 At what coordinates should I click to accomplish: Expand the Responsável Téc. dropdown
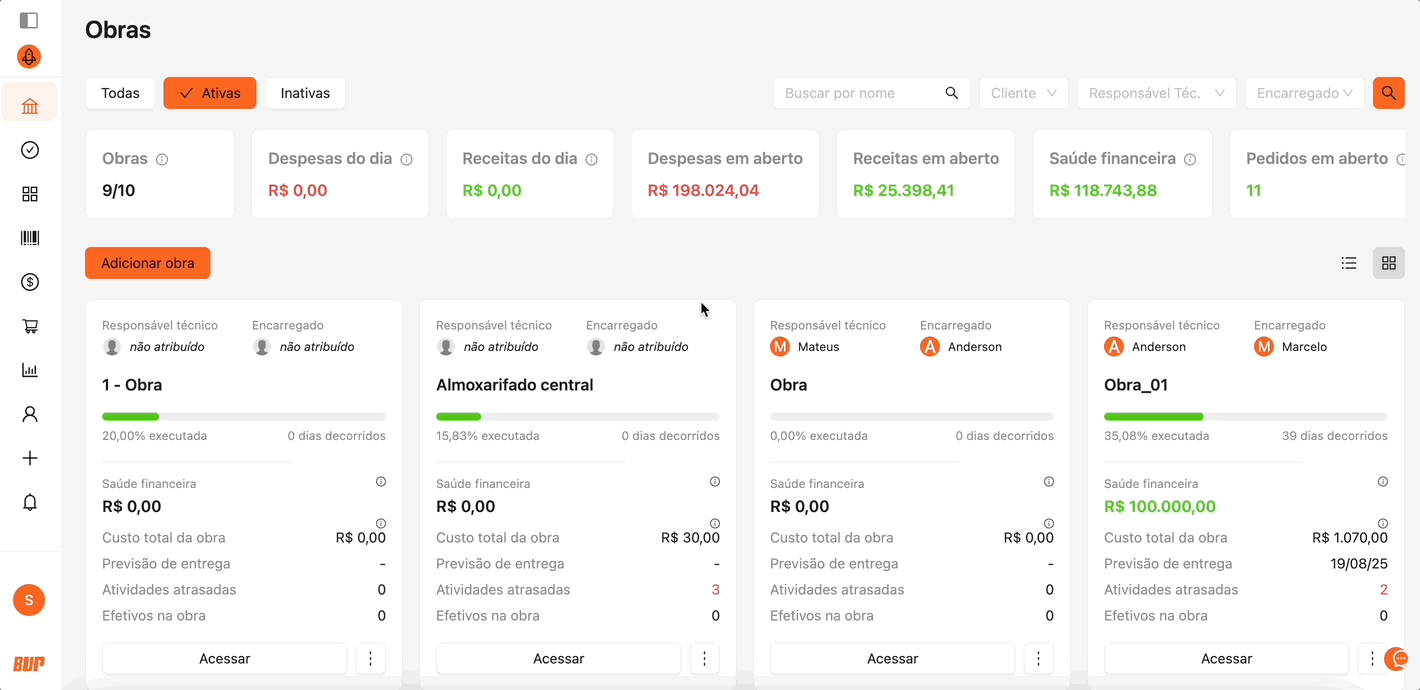point(1156,93)
